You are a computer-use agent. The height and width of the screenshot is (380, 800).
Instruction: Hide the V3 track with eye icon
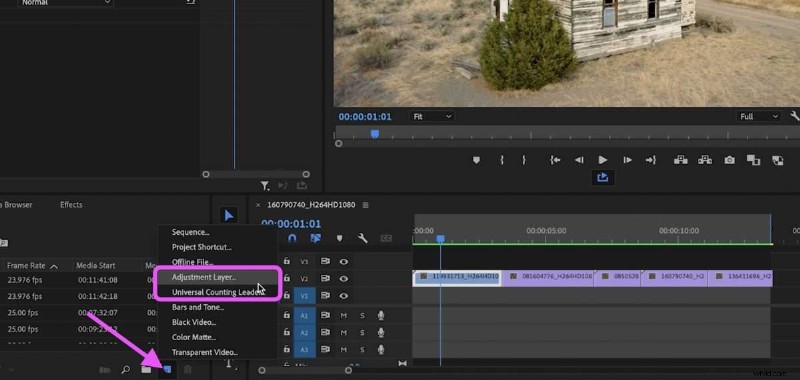point(344,262)
